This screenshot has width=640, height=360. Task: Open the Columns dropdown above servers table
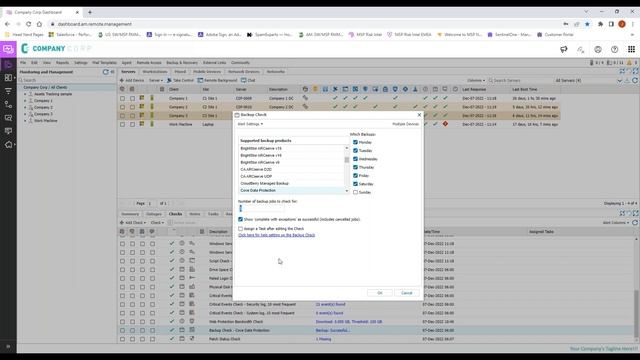click(x=476, y=80)
